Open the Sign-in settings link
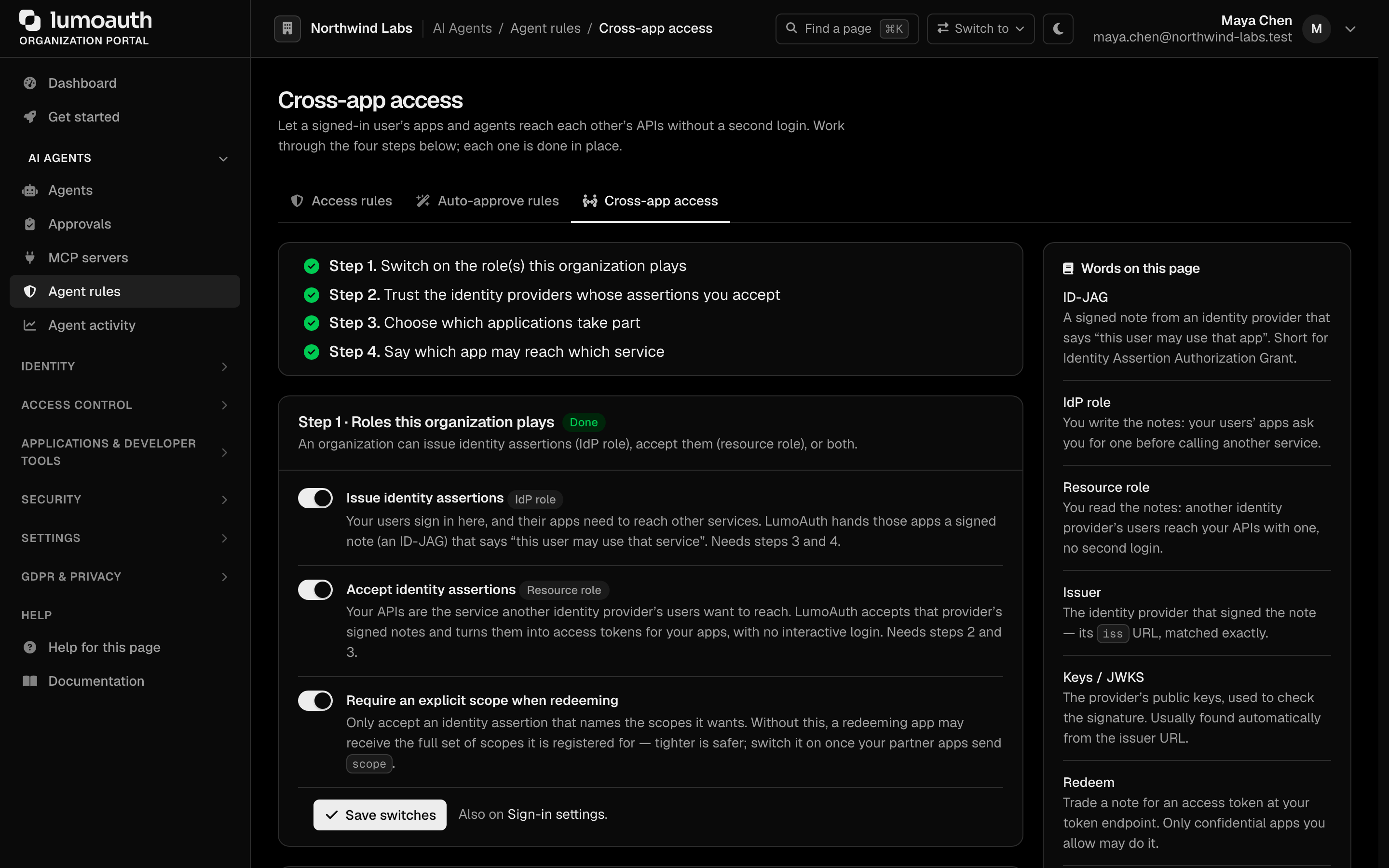The height and width of the screenshot is (868, 1389). pos(556,814)
